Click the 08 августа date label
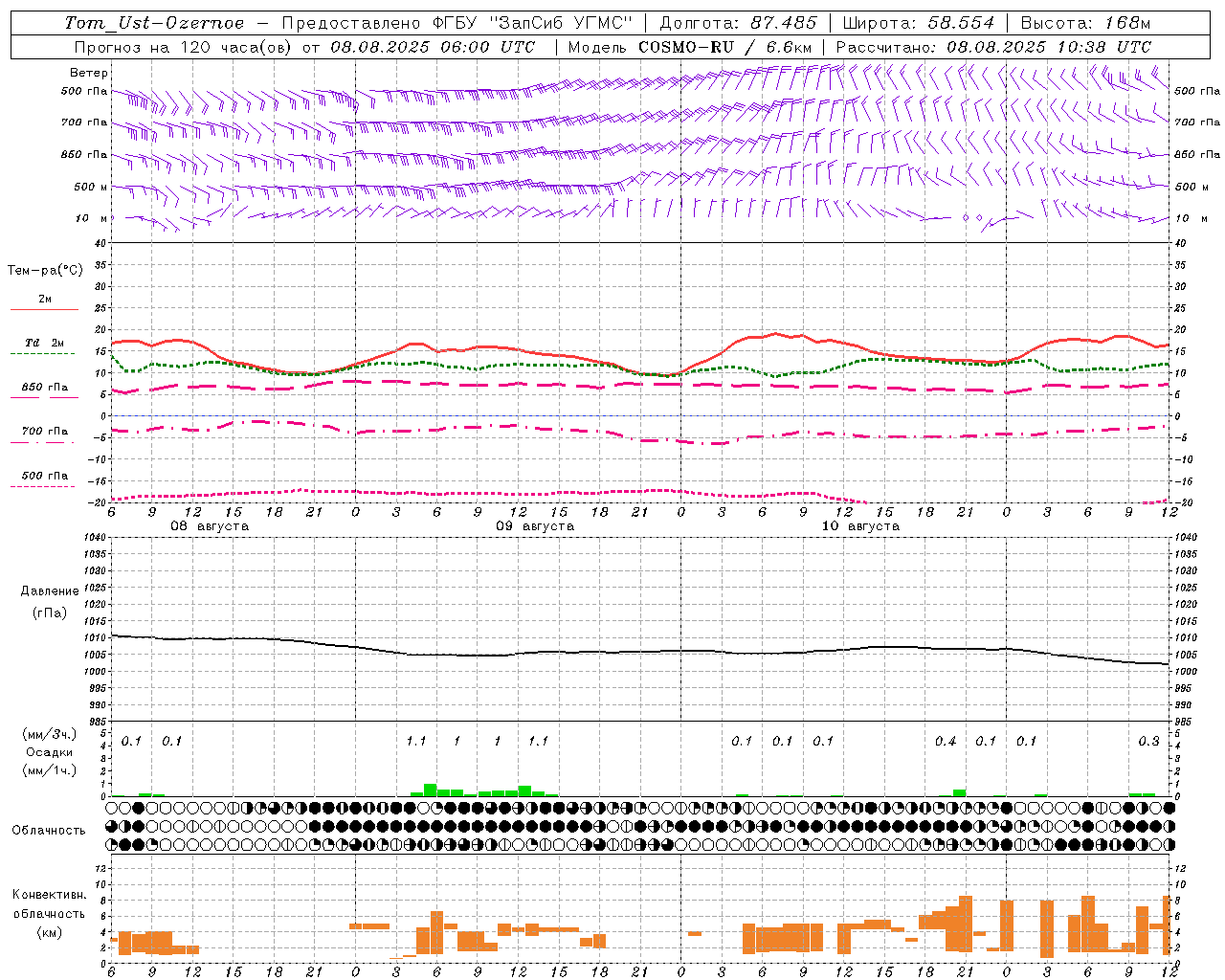1225x980 pixels. point(210,526)
